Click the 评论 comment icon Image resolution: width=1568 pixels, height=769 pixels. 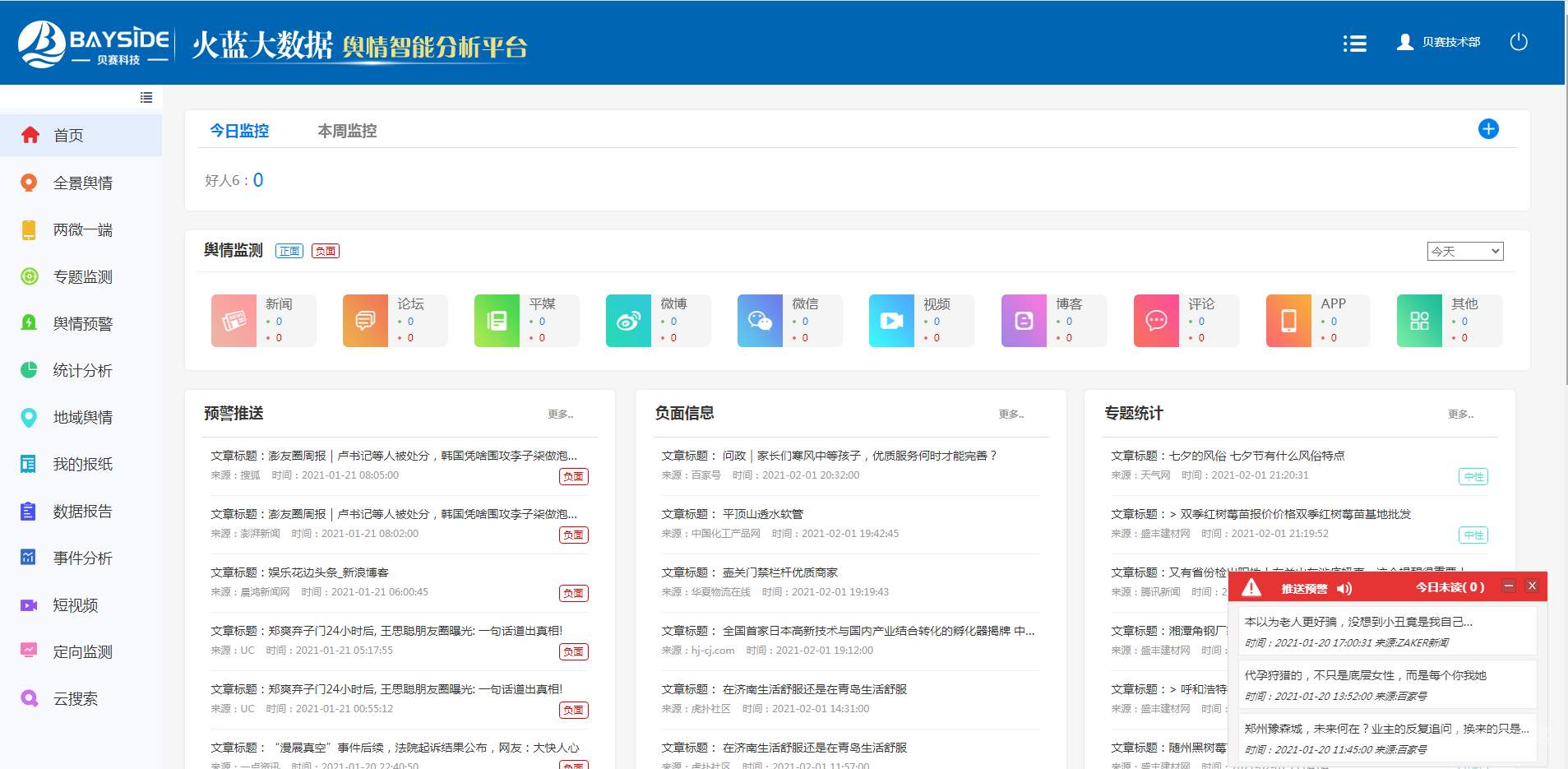(1156, 321)
